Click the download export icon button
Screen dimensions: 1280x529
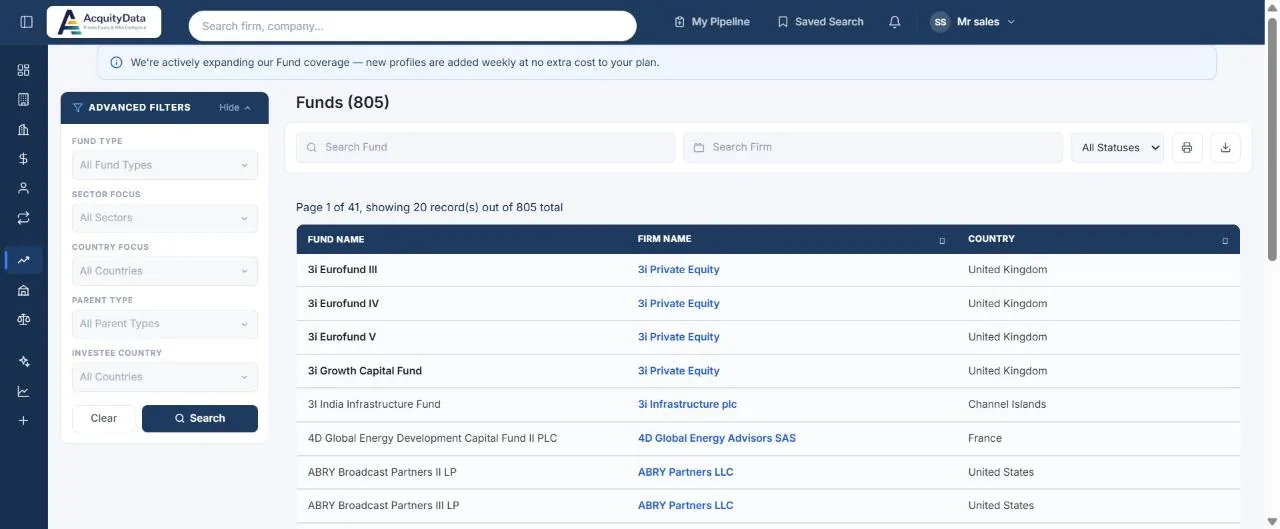1225,147
